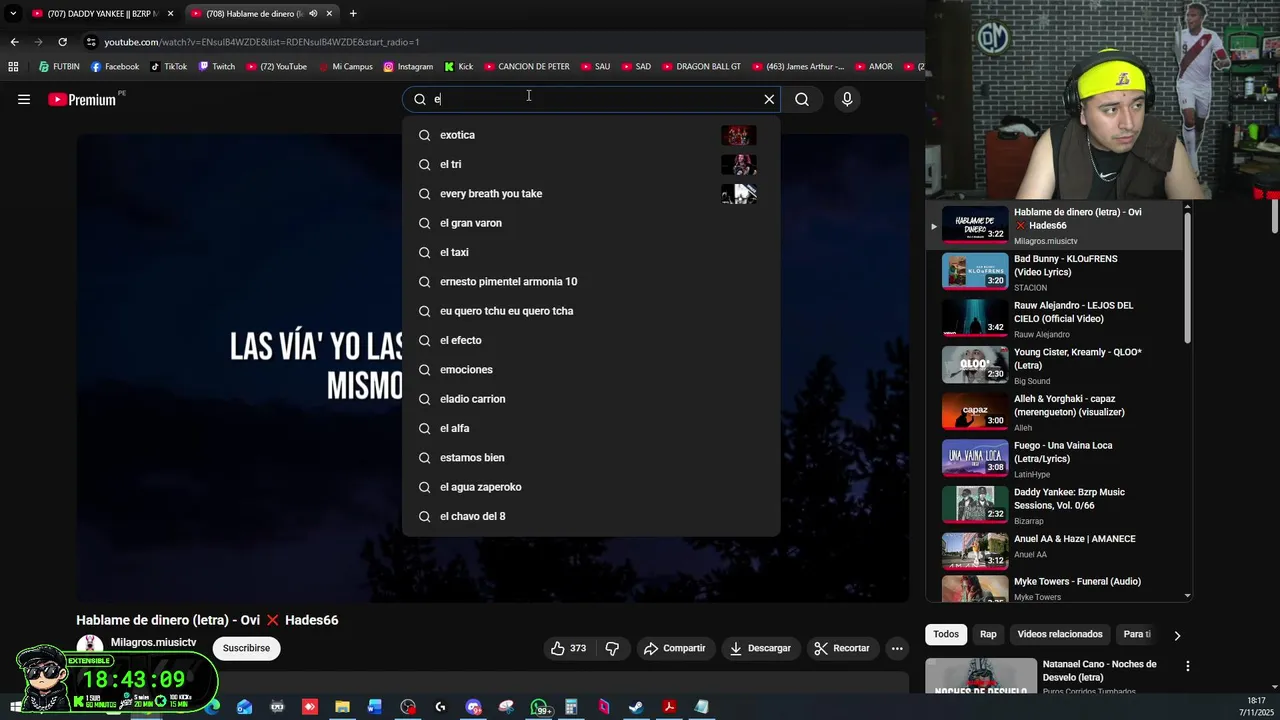Image resolution: width=1280 pixels, height=720 pixels.
Task: Click the Recortar clip button
Action: pos(842,648)
